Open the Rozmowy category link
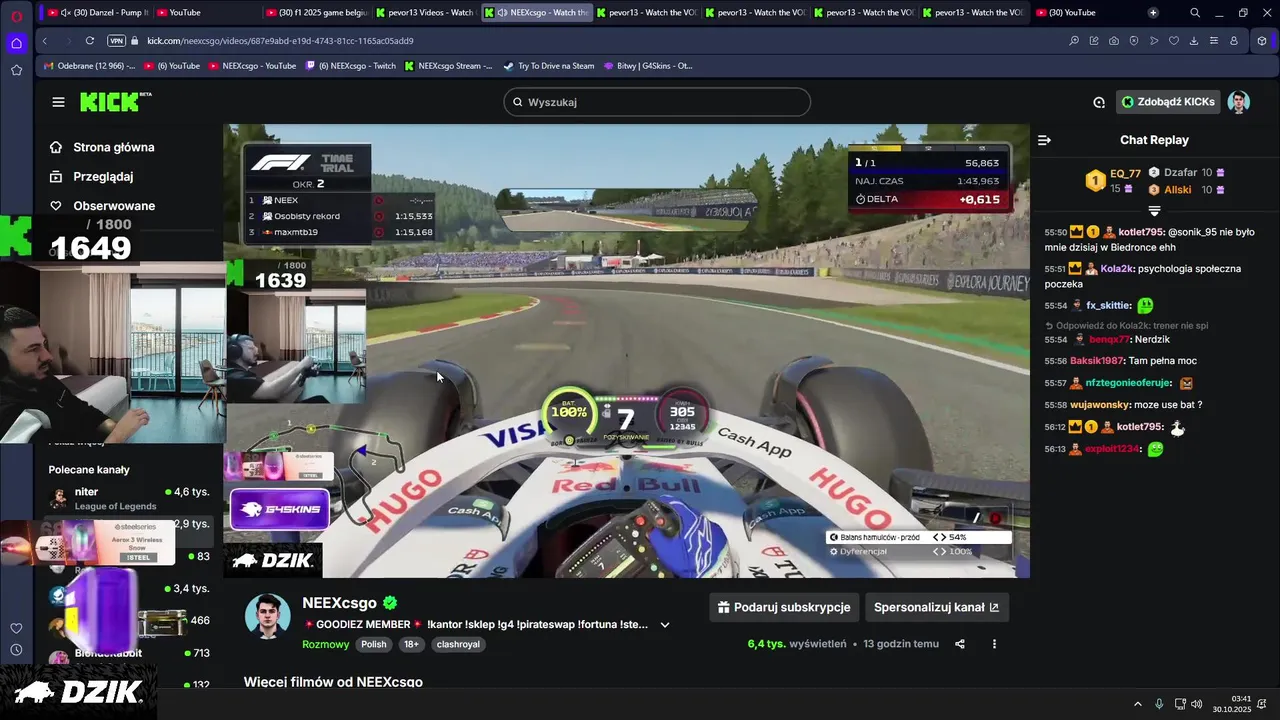Screen dimensions: 1280x720 (325, 644)
